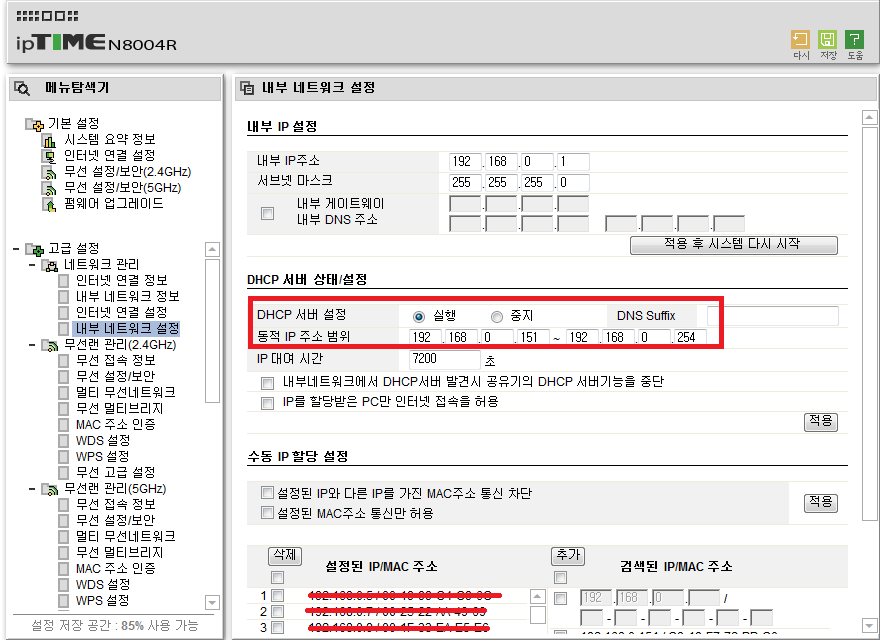Open 멀티 무선네트워크 under 무선랜 관리(2.4GHz)
The width and height of the screenshot is (880, 640).
click(x=126, y=392)
